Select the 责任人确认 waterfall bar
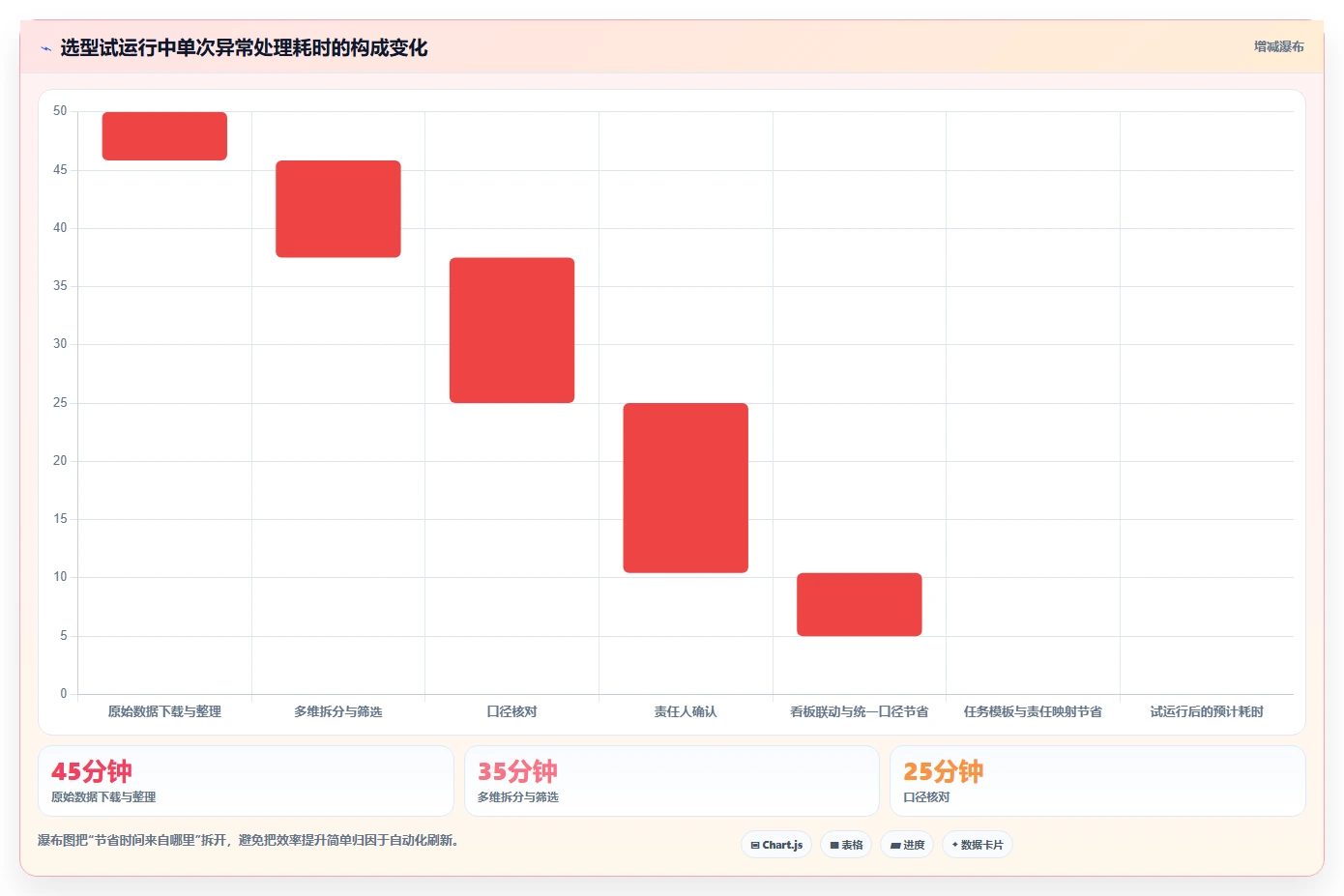Image resolution: width=1344 pixels, height=896 pixels. coord(686,488)
